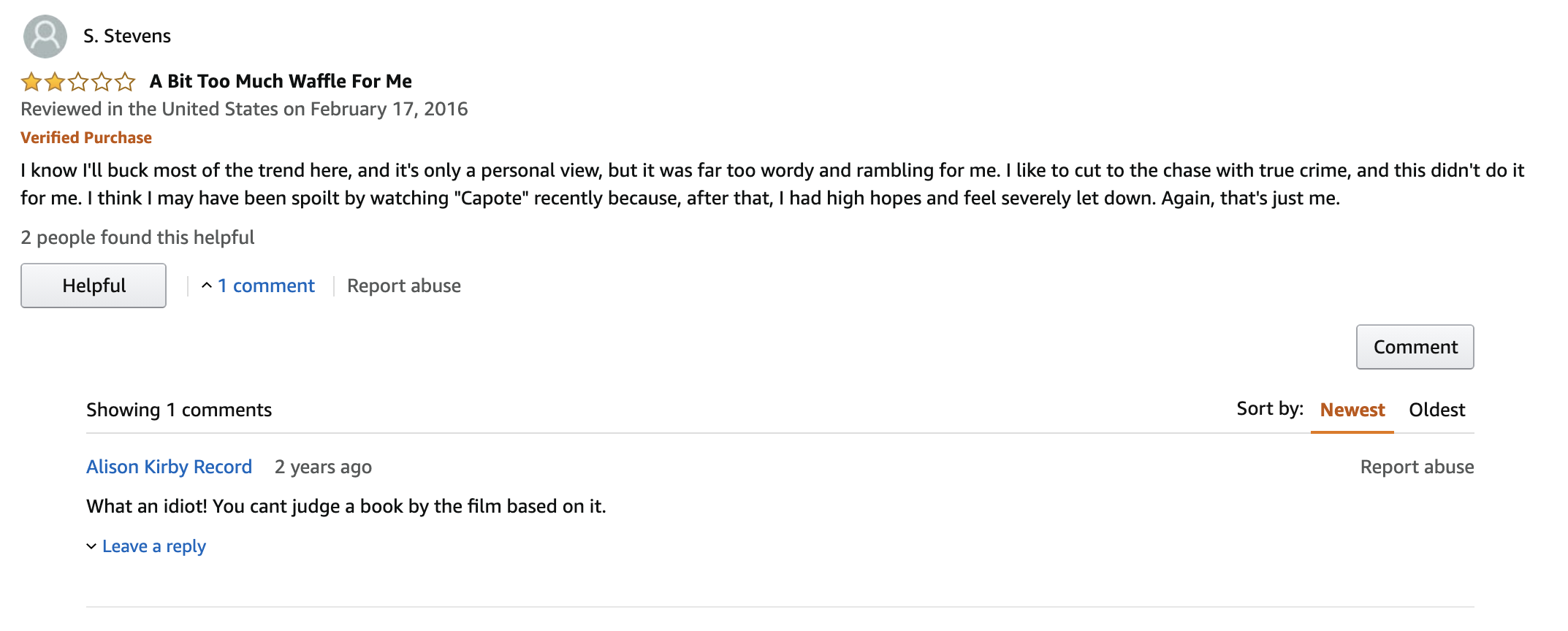
Task: Select the third rating star
Action: coord(77,82)
